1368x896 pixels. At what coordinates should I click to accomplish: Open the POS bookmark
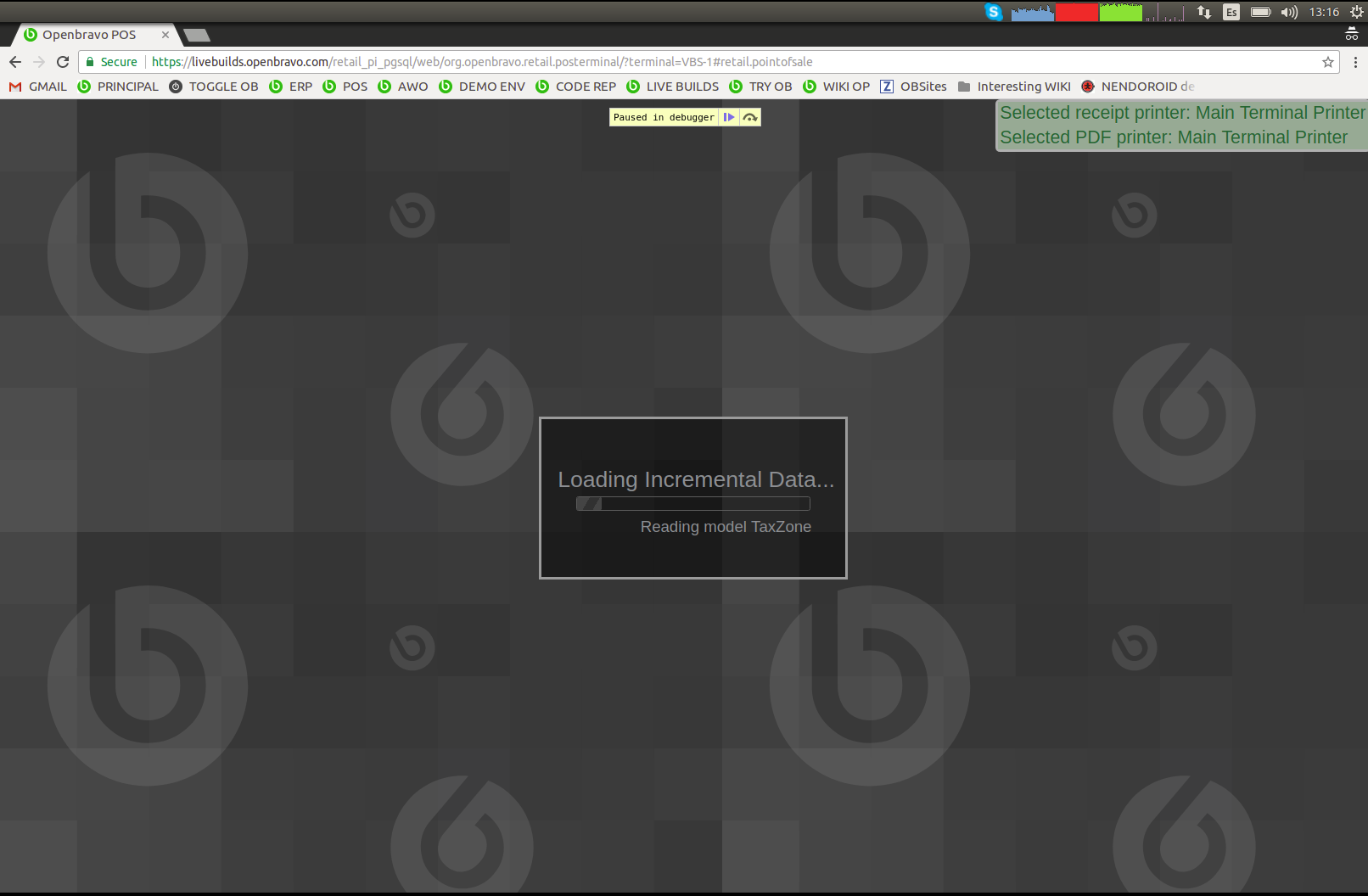click(345, 87)
